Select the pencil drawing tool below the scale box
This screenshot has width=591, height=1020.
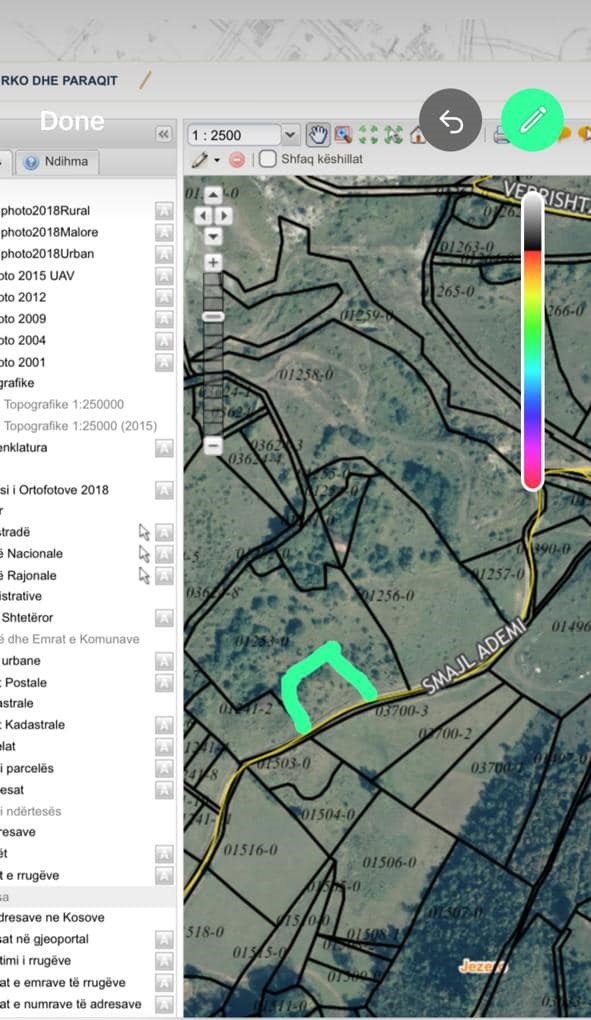click(x=200, y=159)
